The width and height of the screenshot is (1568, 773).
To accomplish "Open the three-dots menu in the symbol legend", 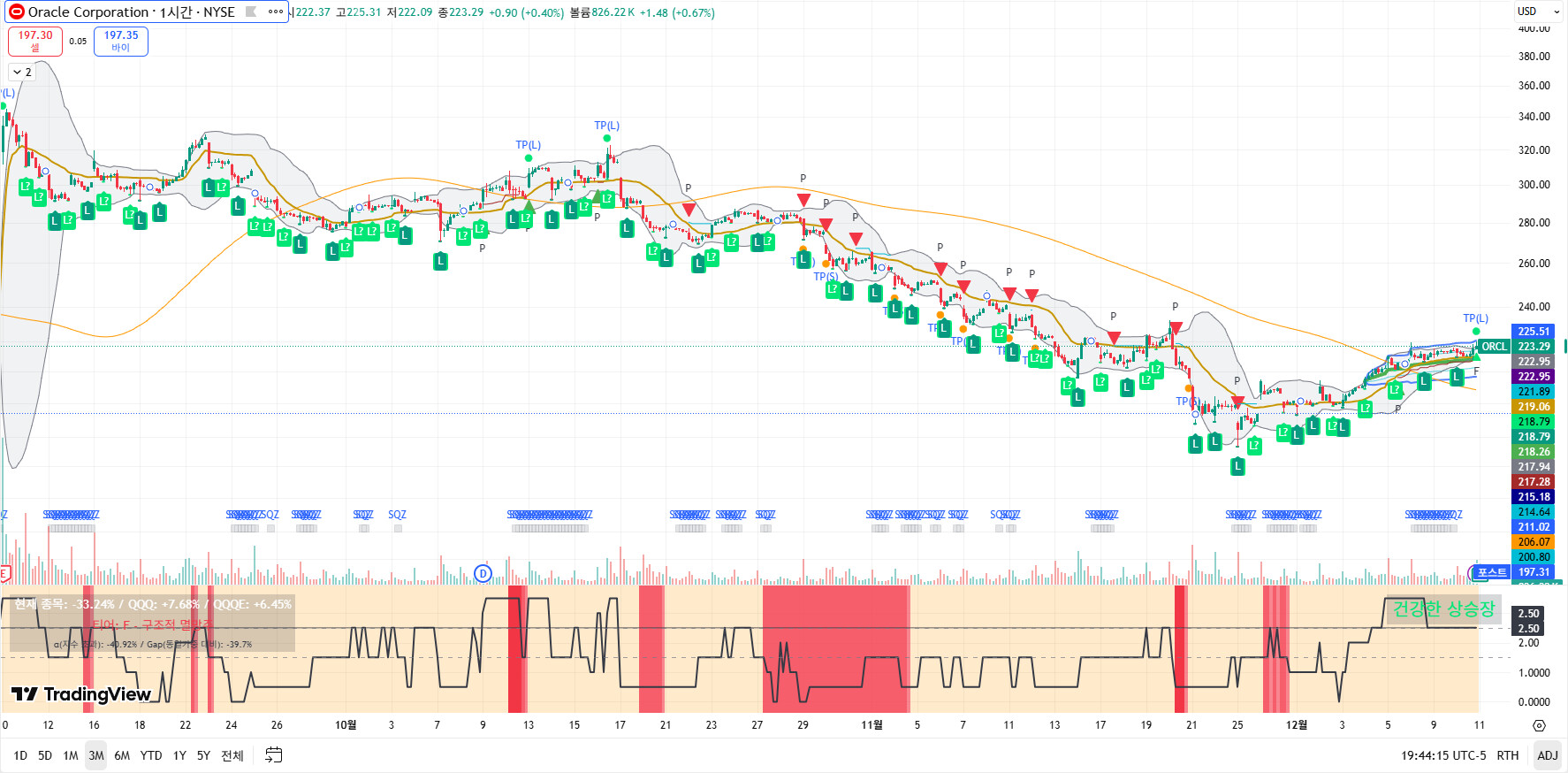I will (276, 12).
